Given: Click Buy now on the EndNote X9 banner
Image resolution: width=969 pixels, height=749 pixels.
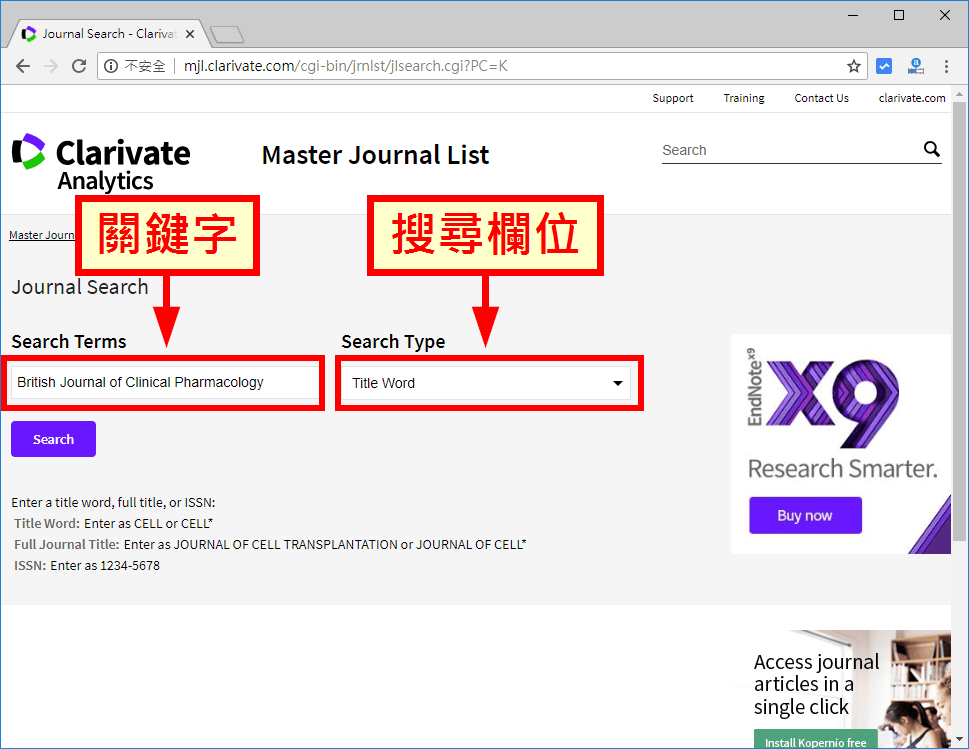Looking at the screenshot, I should tap(804, 515).
